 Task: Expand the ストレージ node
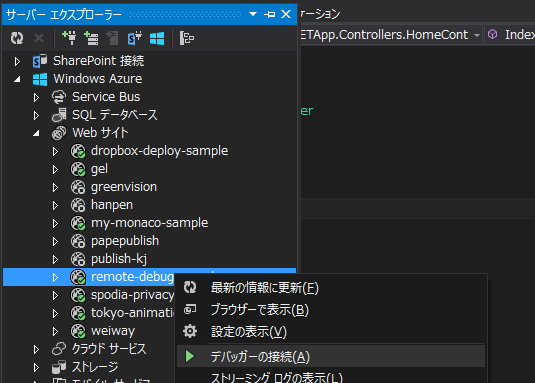(36, 368)
